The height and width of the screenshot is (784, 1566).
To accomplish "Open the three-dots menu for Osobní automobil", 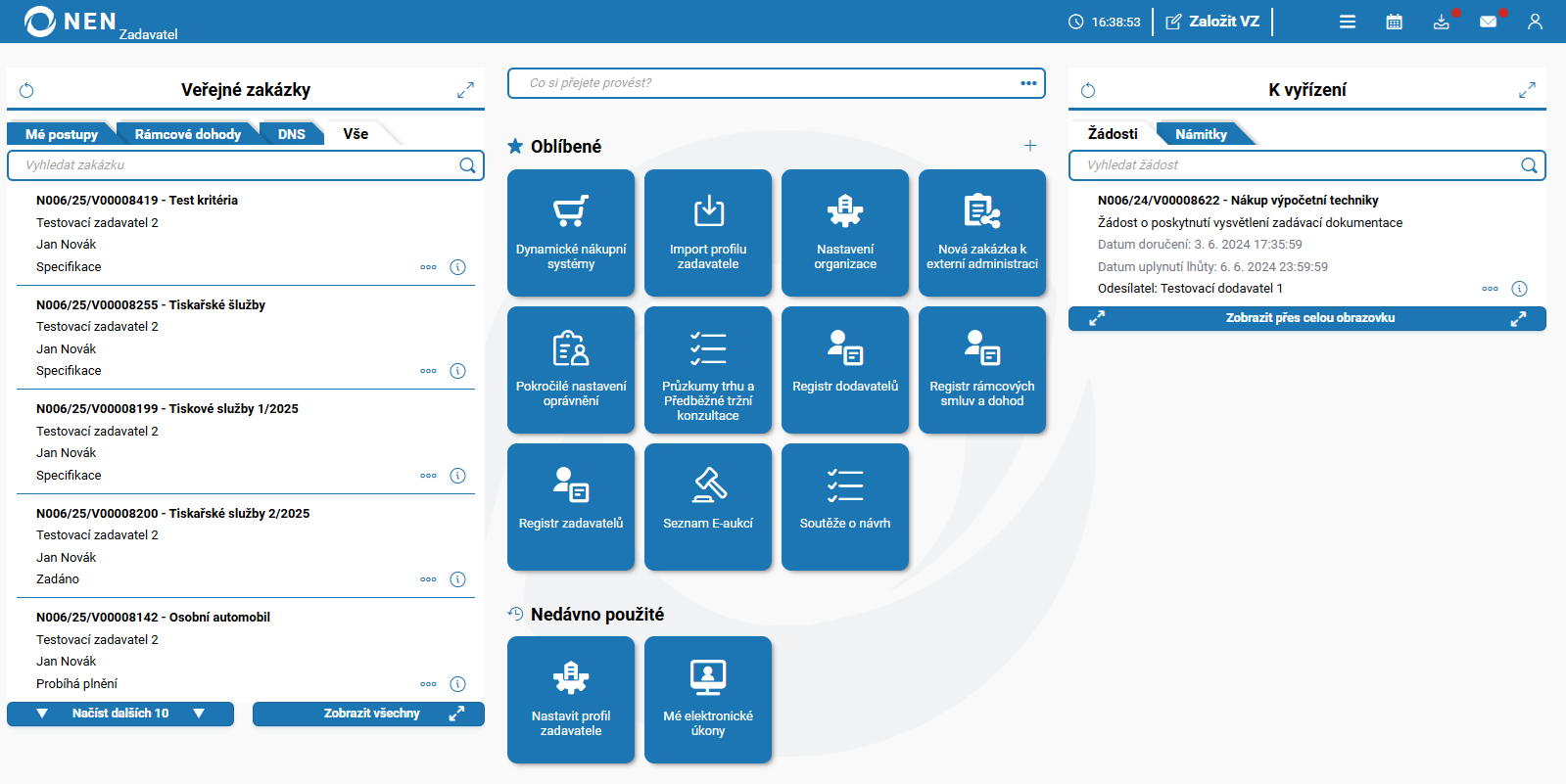I will (x=428, y=684).
